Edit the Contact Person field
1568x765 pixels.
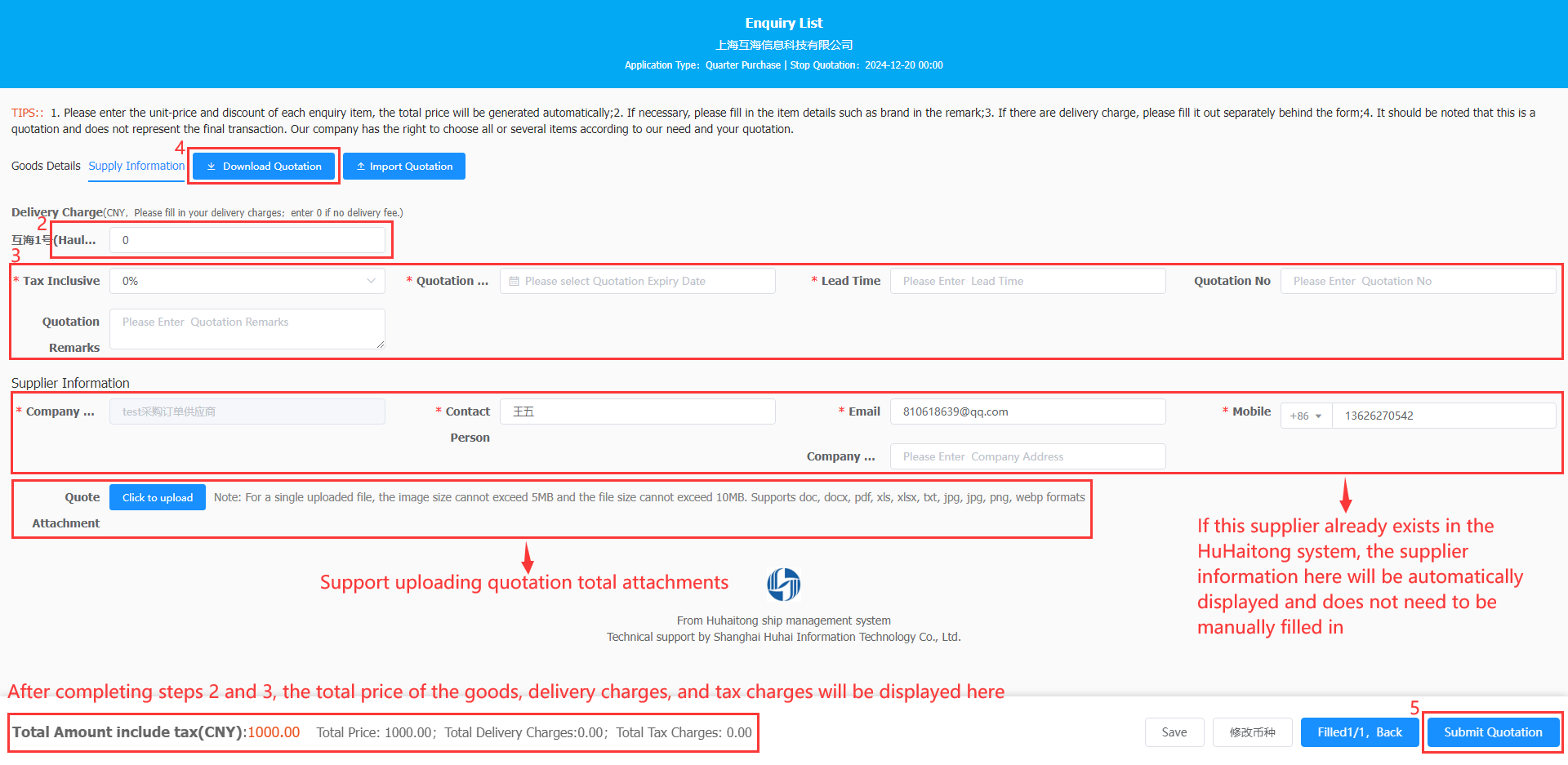638,411
